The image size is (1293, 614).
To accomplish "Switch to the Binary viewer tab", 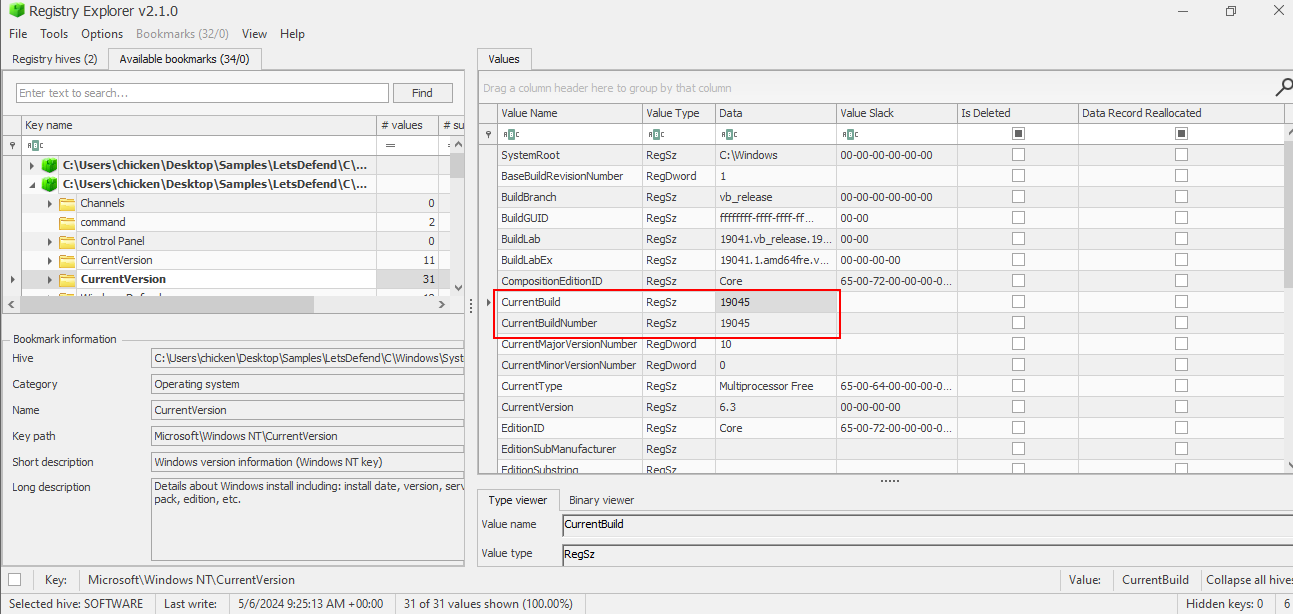I will pos(601,500).
